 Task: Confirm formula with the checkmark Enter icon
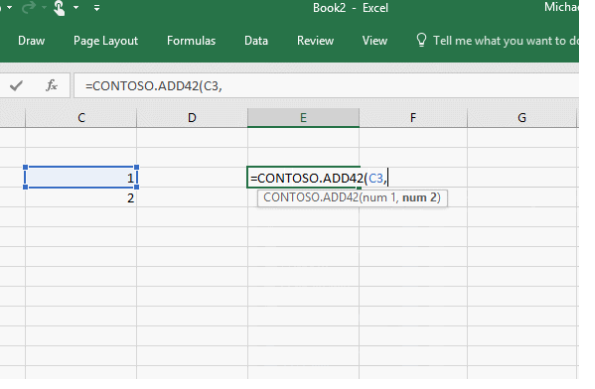click(16, 86)
